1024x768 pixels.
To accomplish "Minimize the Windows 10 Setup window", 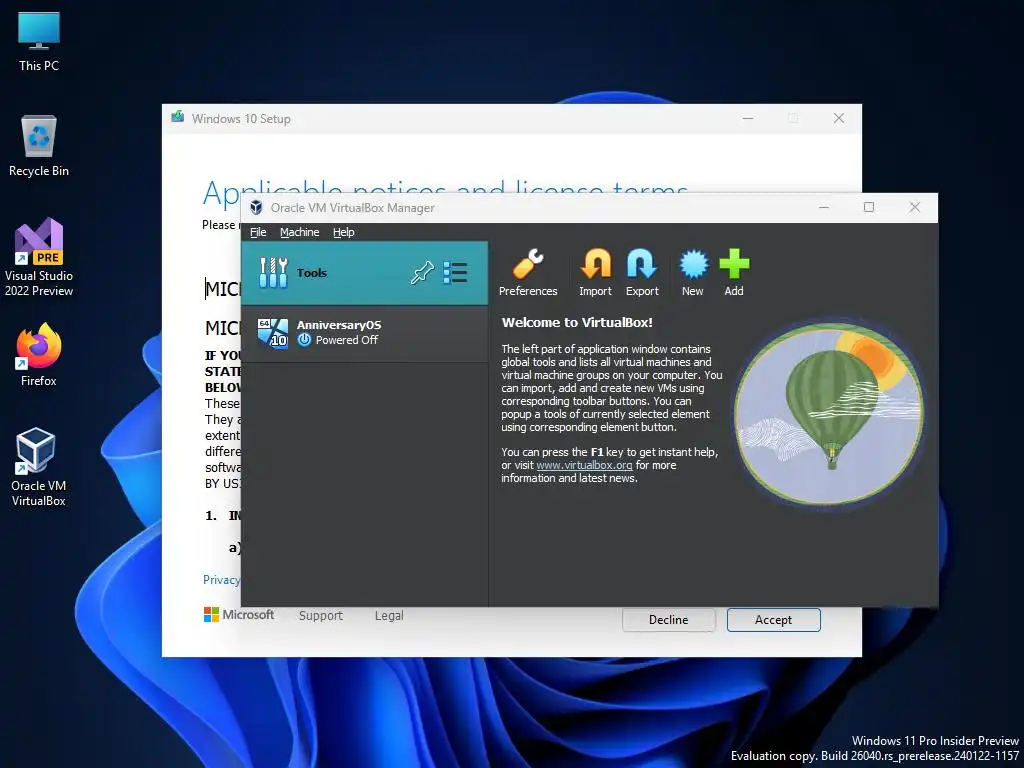I will point(748,118).
